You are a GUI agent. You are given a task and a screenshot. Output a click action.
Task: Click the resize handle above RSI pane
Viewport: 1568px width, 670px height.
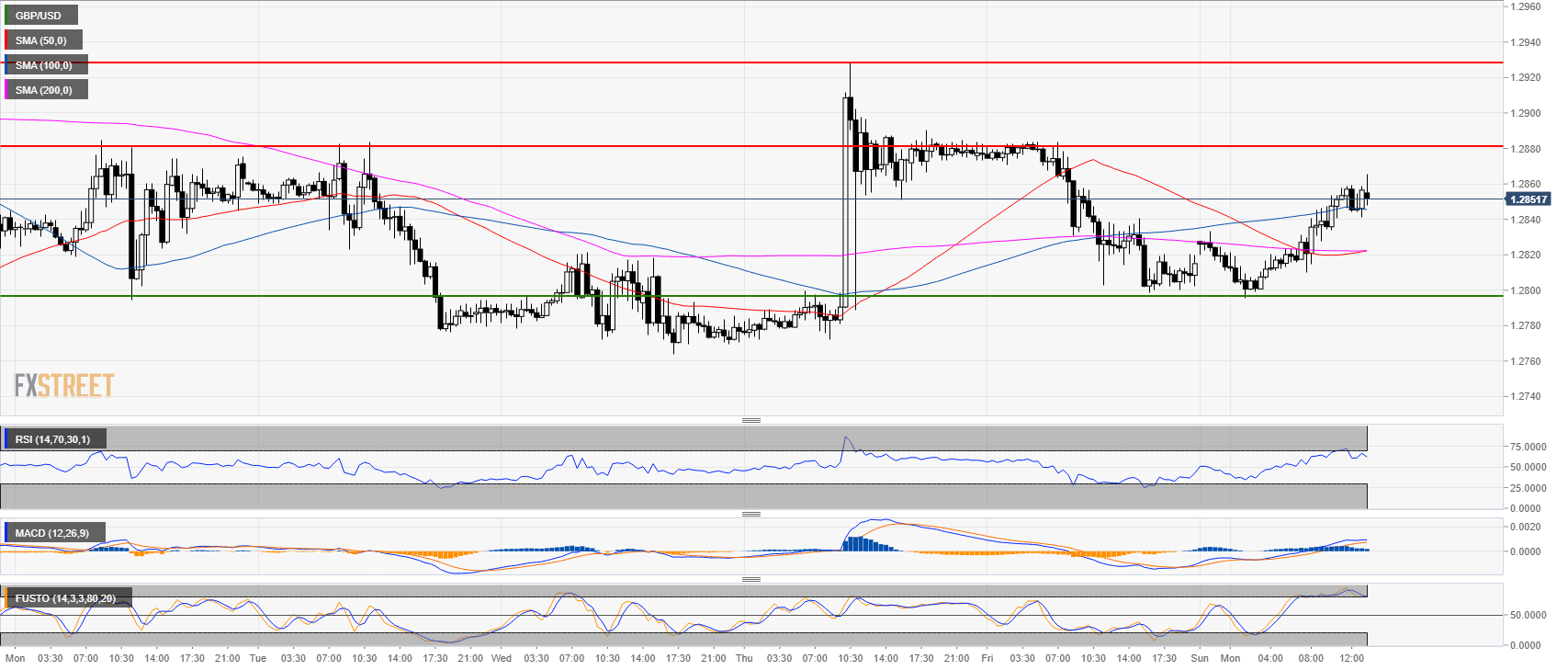750,421
